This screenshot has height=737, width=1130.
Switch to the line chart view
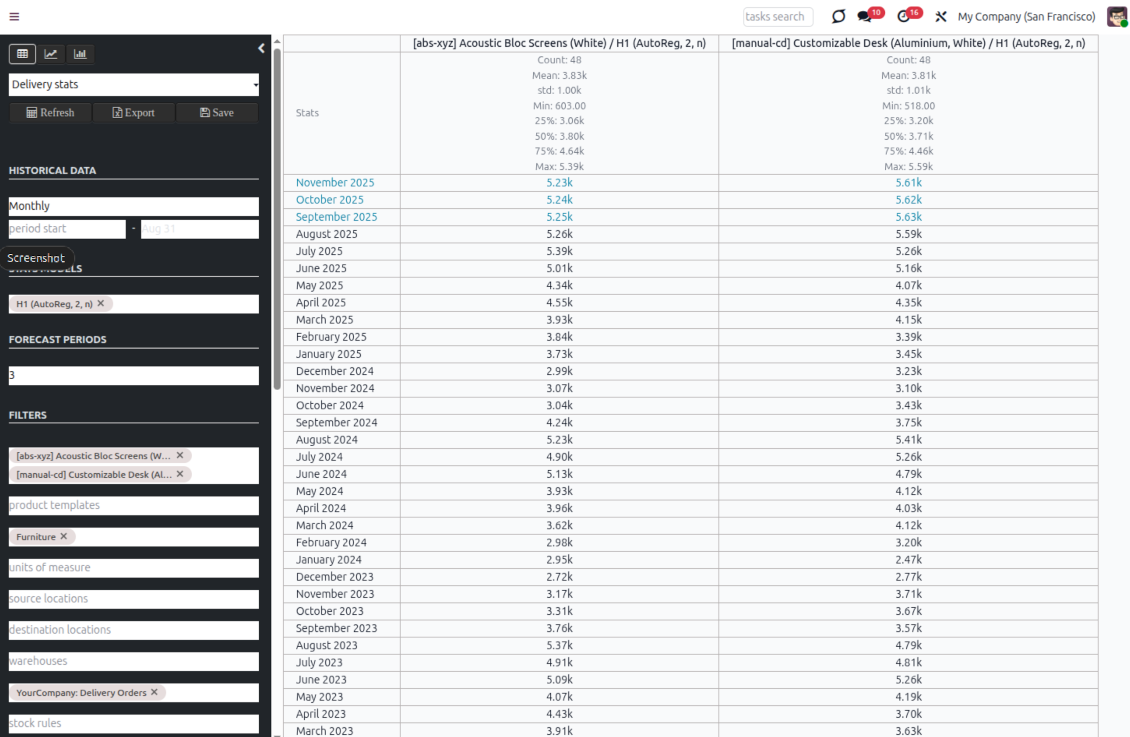coord(51,53)
